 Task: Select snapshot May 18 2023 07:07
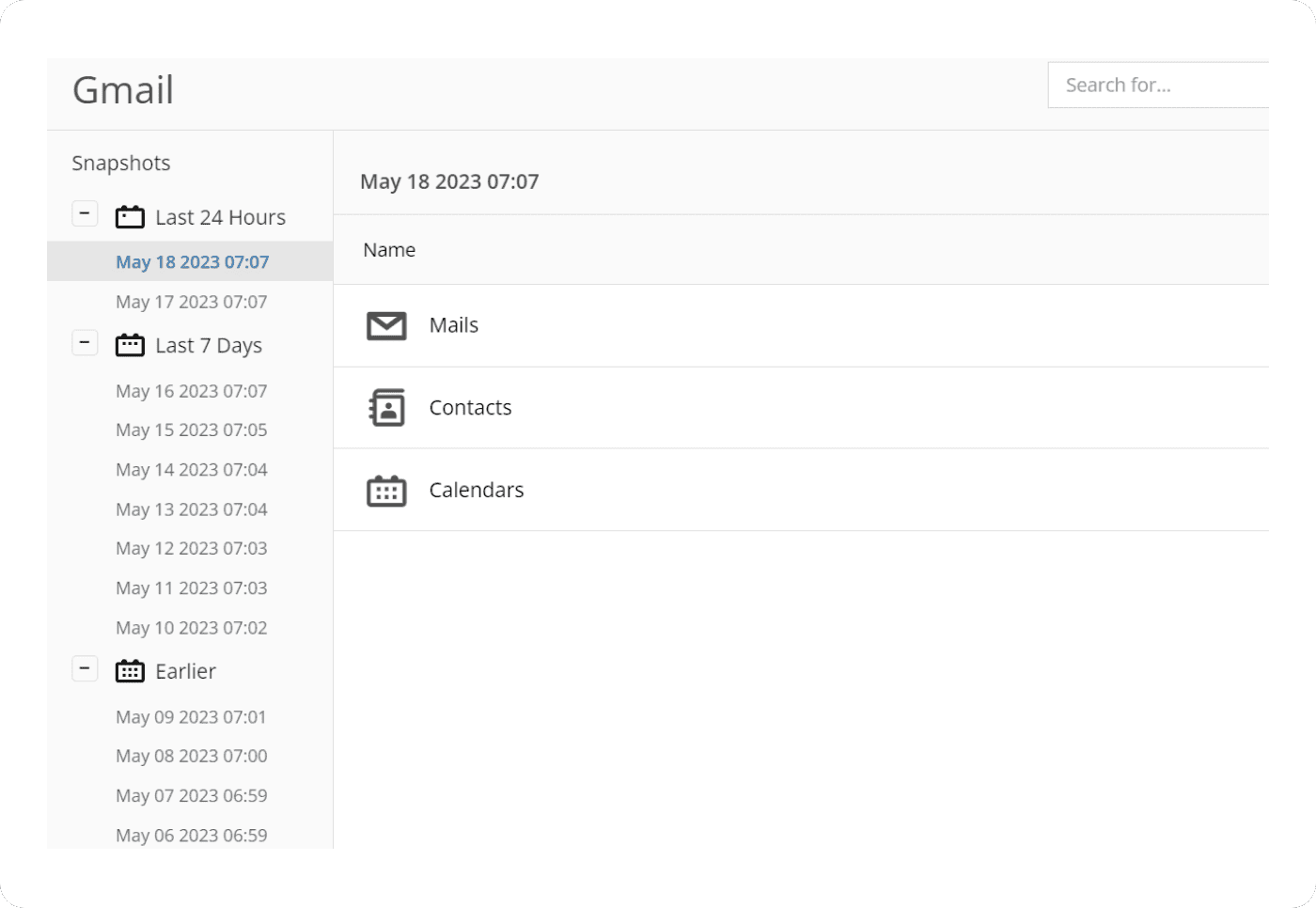point(192,262)
